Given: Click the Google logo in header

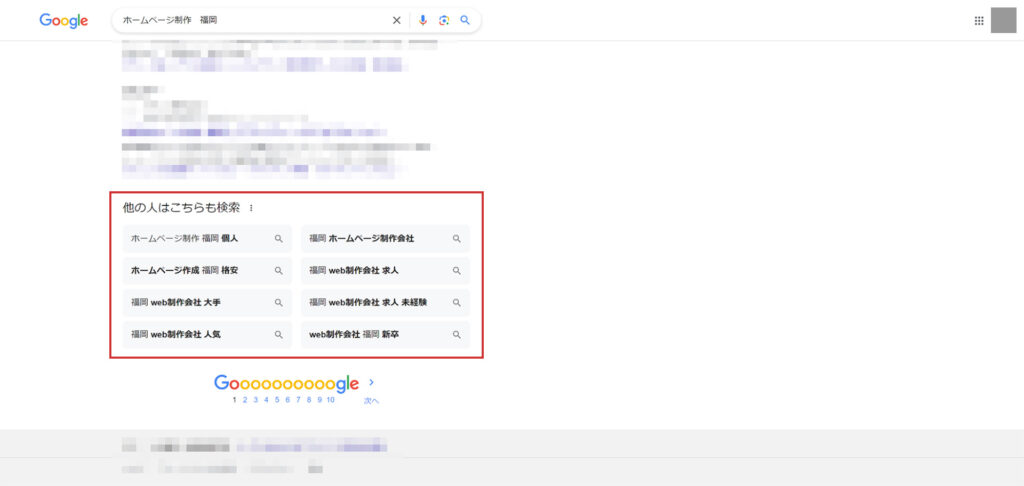Looking at the screenshot, I should pyautogui.click(x=64, y=20).
